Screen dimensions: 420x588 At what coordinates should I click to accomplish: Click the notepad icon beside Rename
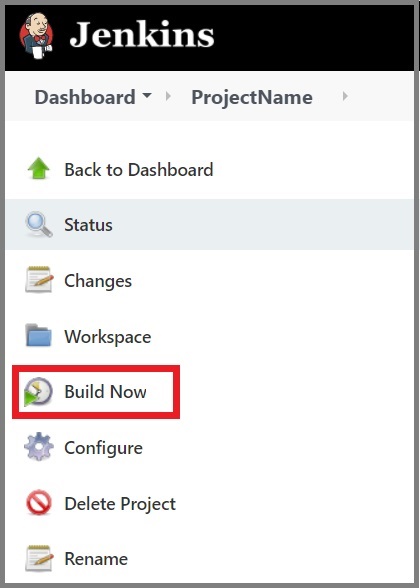pos(39,558)
